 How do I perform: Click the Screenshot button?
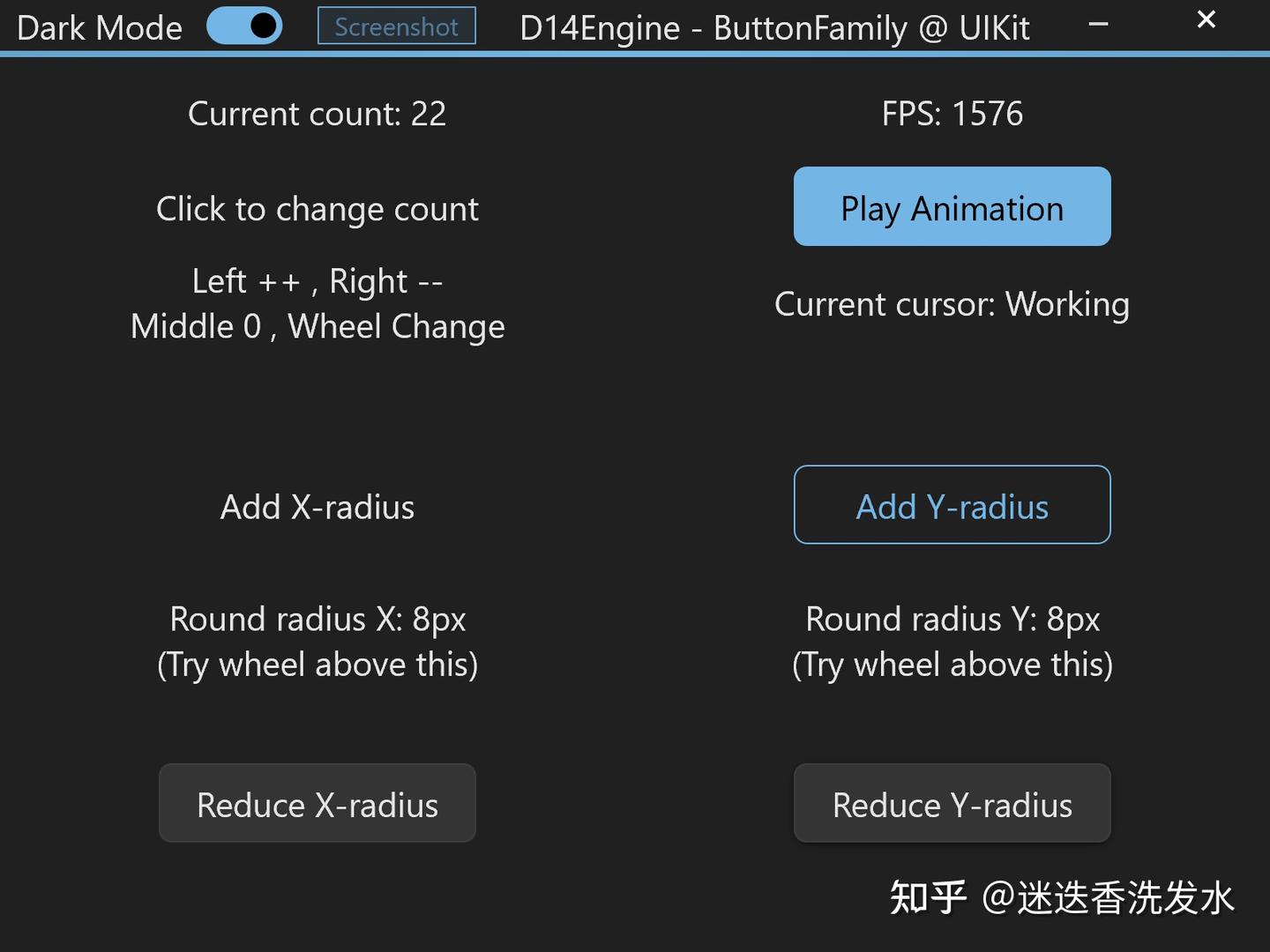click(x=396, y=26)
